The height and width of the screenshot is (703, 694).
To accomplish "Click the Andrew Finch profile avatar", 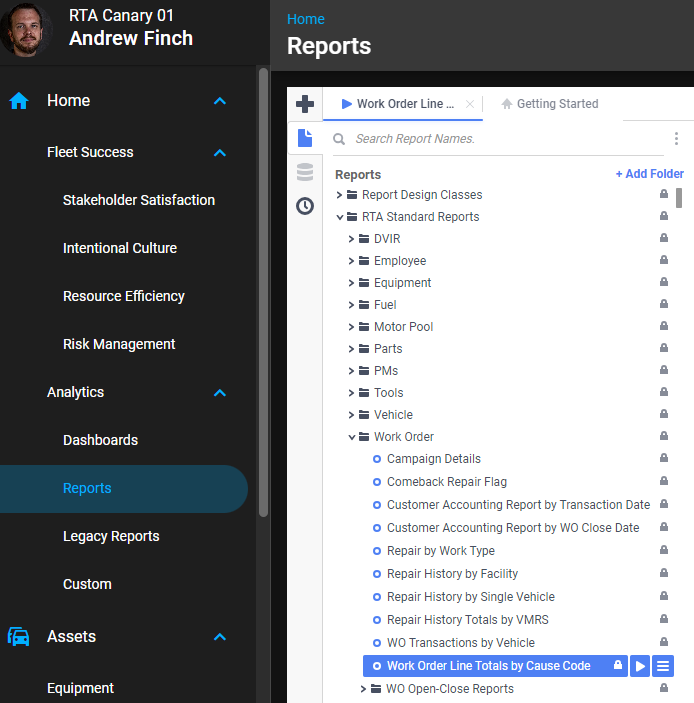I will (x=27, y=30).
